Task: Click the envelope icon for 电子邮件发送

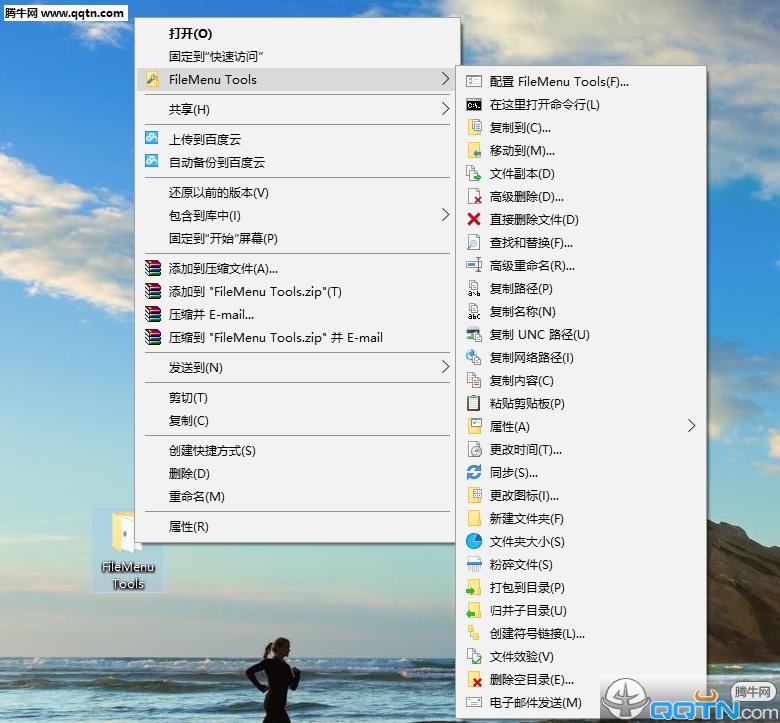Action: click(474, 703)
